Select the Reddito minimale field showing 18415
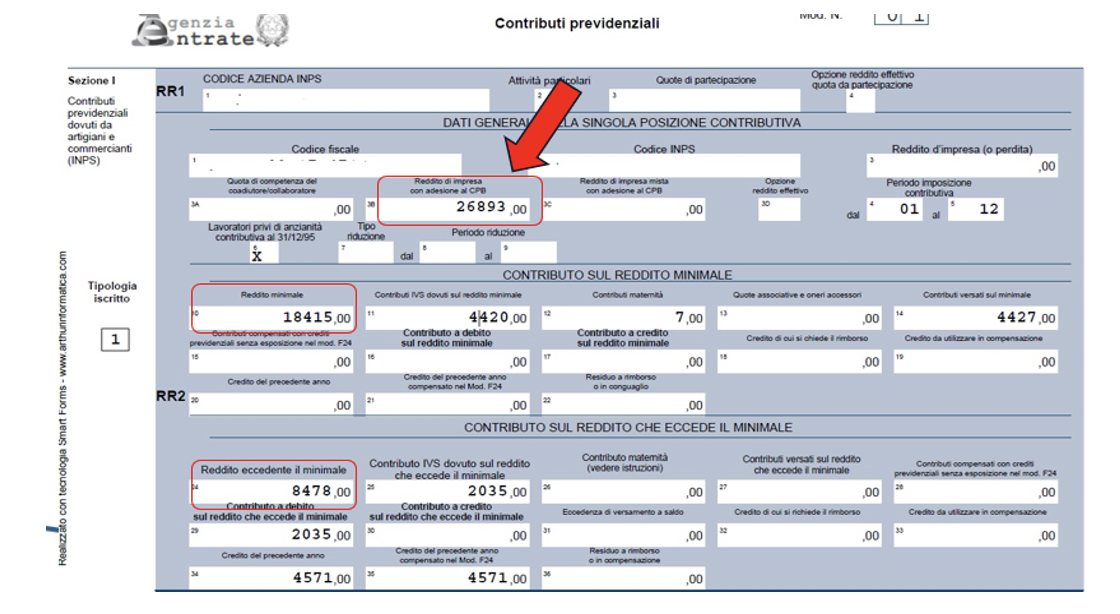Viewport: 1120px width, 614px height. click(273, 318)
